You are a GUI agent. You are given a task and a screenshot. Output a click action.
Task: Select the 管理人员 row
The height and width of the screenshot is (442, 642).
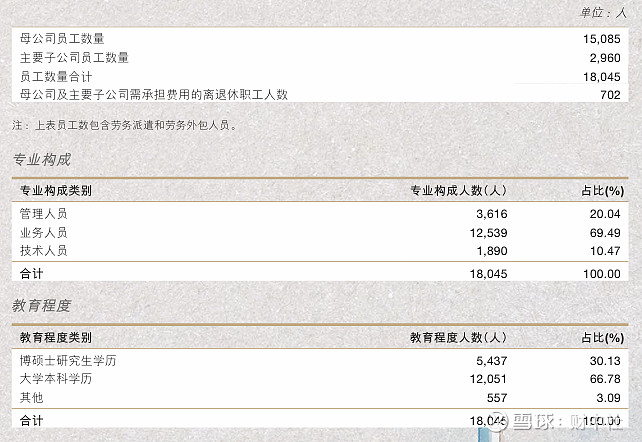pyautogui.click(x=320, y=214)
